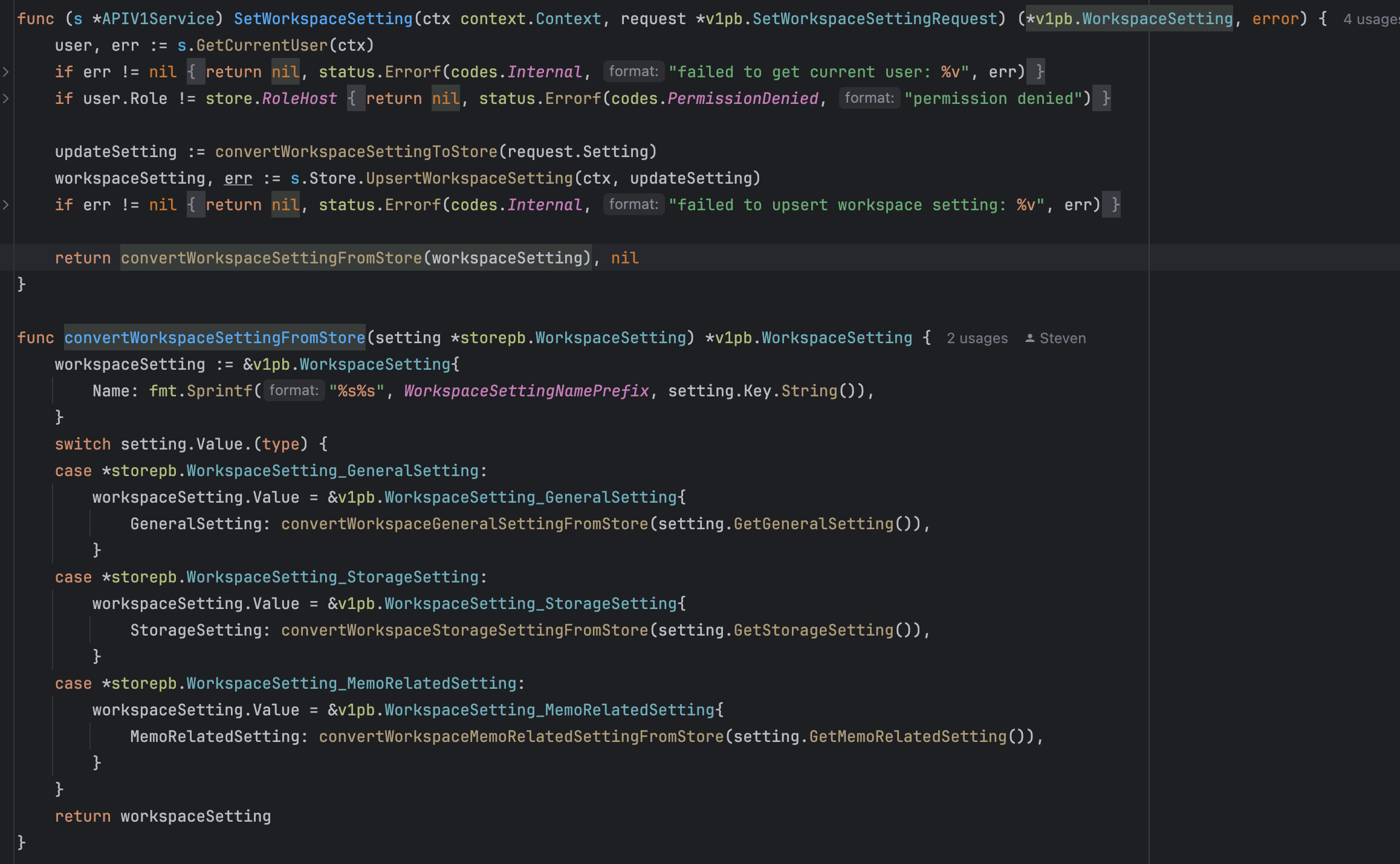Viewport: 1400px width, 864px height.
Task: Click the Steven author annotation
Action: pyautogui.click(x=1055, y=338)
